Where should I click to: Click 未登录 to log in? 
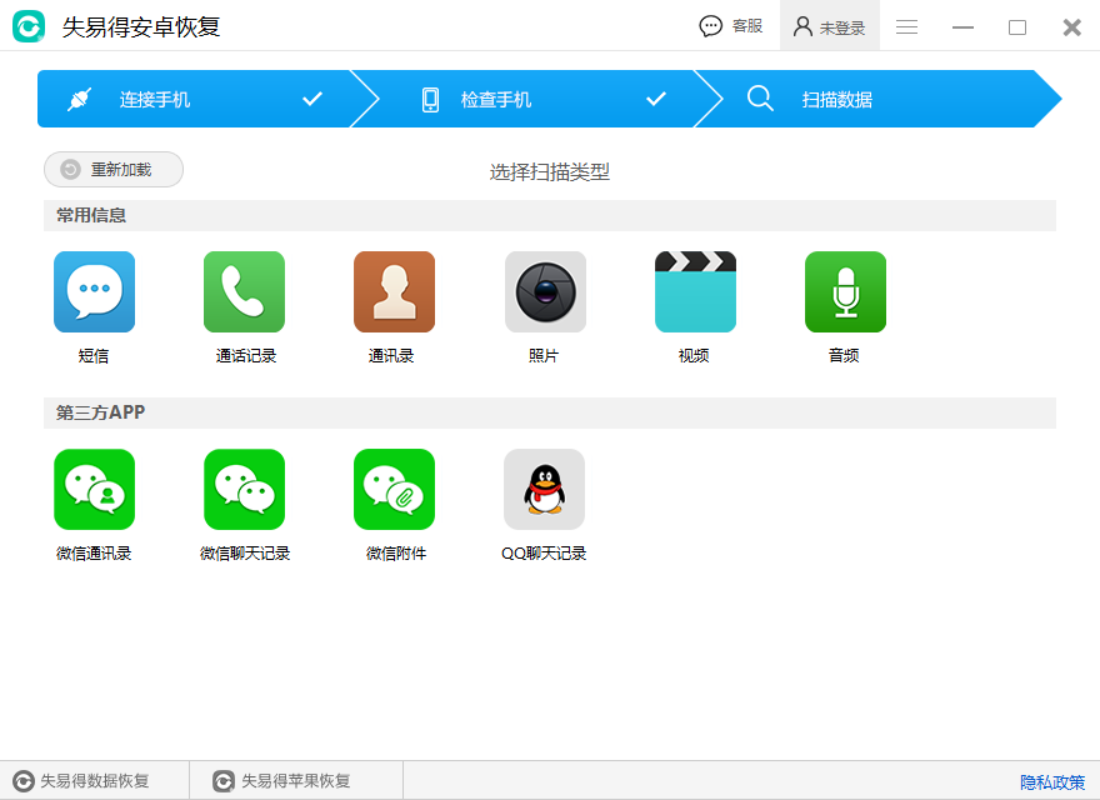click(829, 27)
